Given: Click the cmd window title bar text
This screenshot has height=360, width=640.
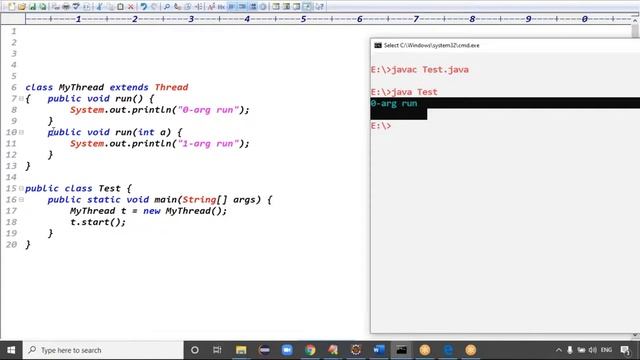Looking at the screenshot, I should click(x=431, y=45).
